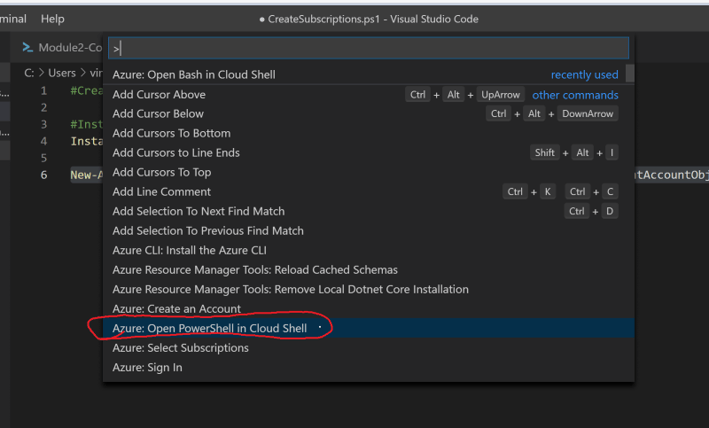Select the Add Cursor Below command
The height and width of the screenshot is (428, 709).
158,114
